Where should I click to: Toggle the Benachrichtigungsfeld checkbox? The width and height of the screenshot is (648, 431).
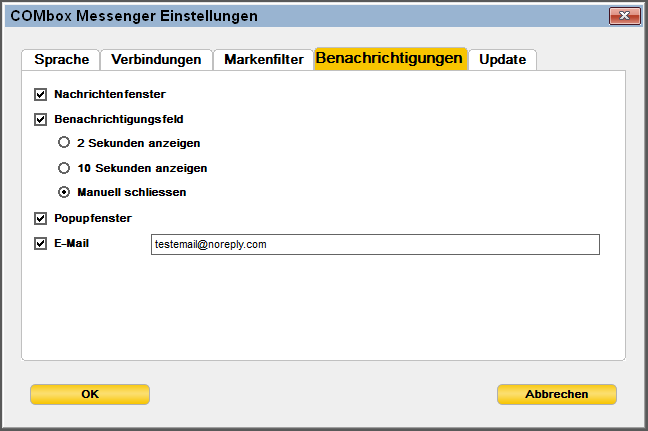point(40,119)
